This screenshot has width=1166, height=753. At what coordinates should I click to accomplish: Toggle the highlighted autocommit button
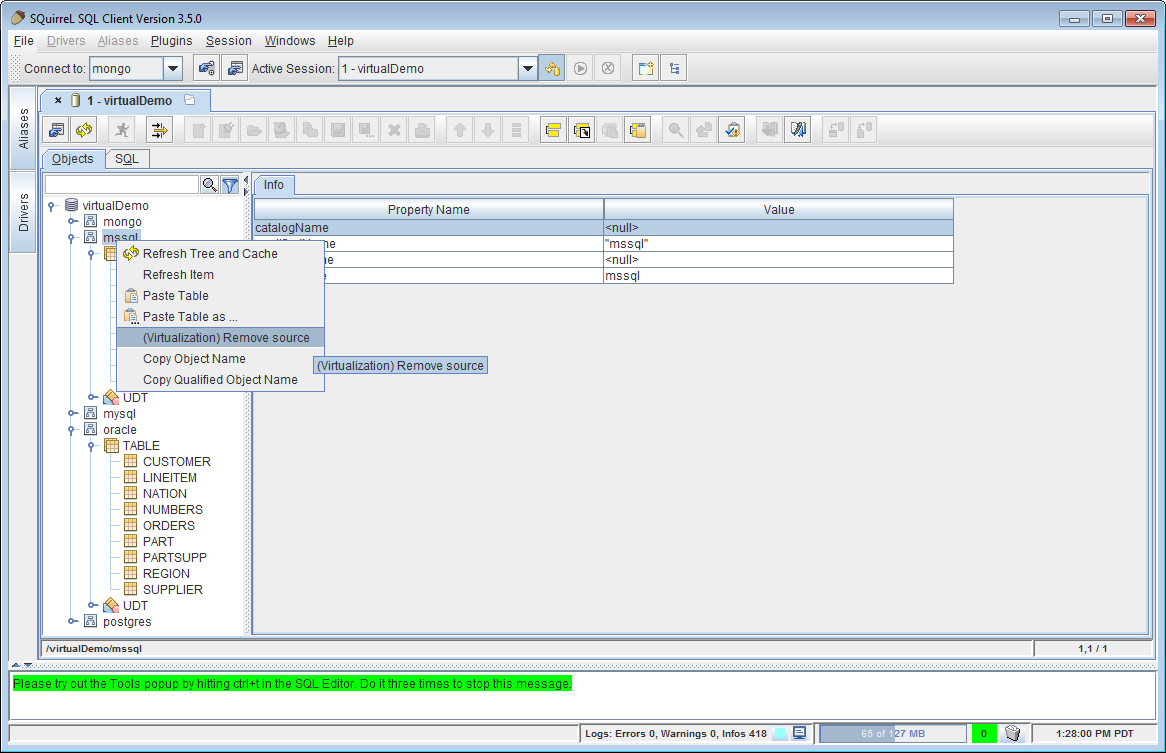pos(552,68)
